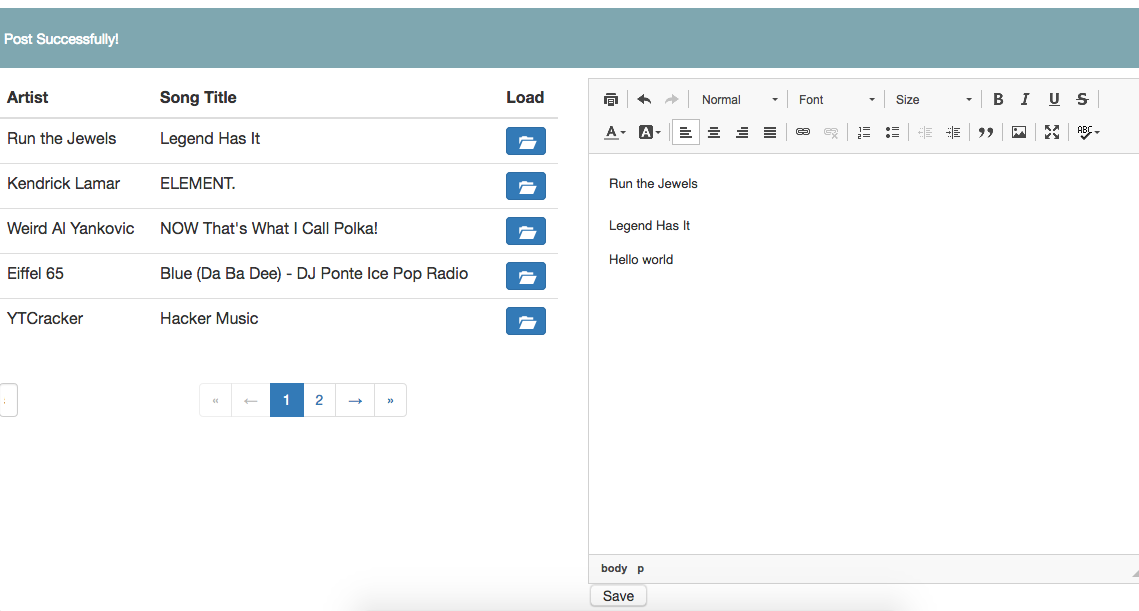
Task: Select page 1 in pagination
Action: (286, 400)
